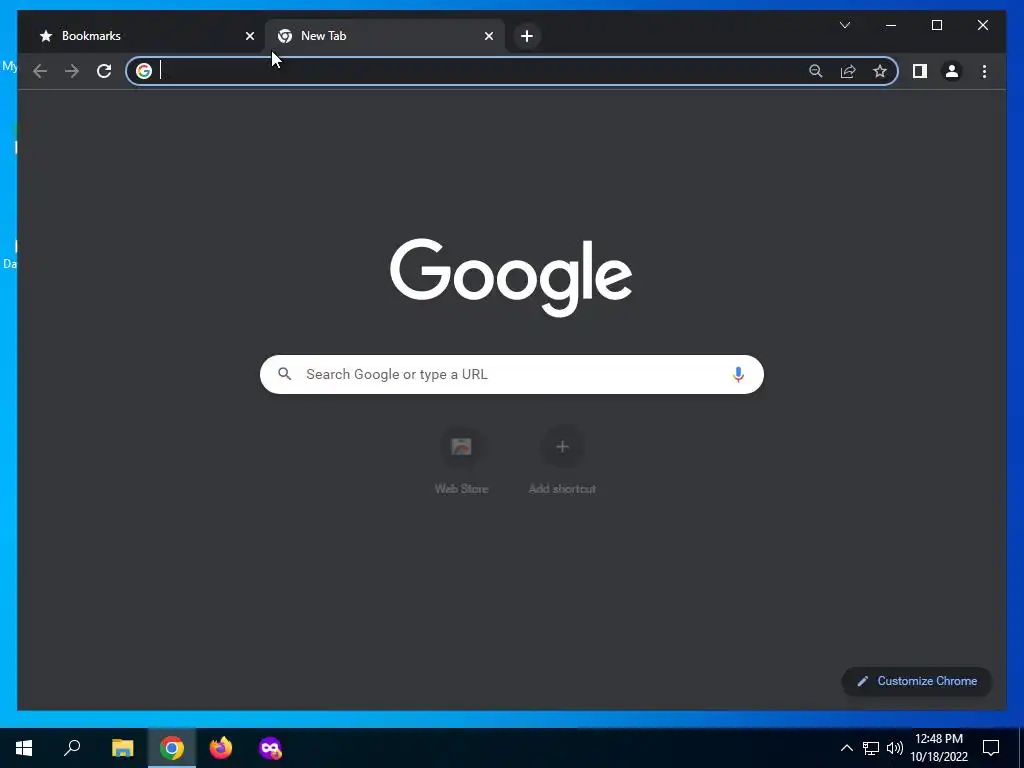
Task: Open the Windows Start menu
Action: click(24, 748)
